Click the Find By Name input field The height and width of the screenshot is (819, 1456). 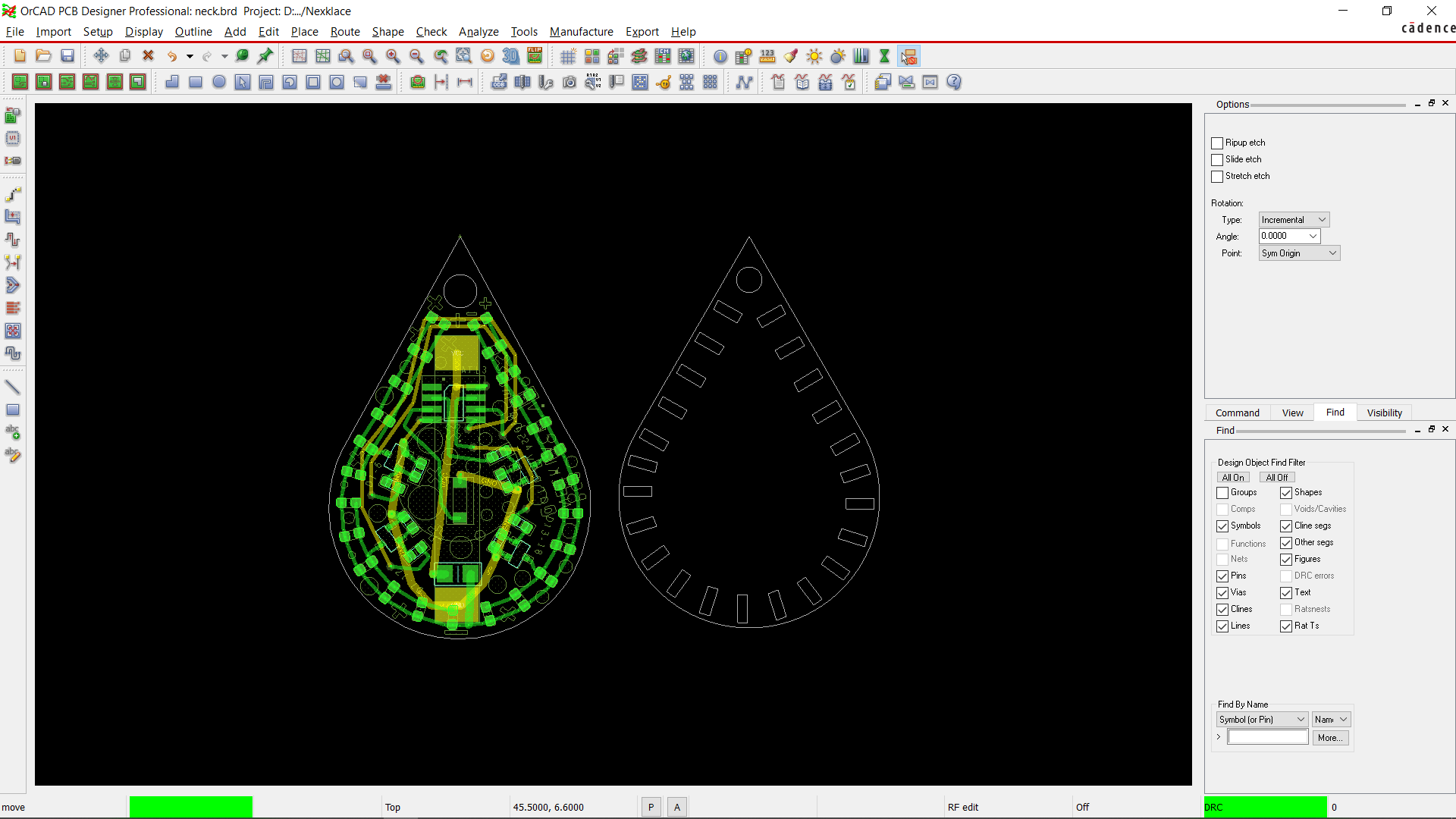[1268, 738]
